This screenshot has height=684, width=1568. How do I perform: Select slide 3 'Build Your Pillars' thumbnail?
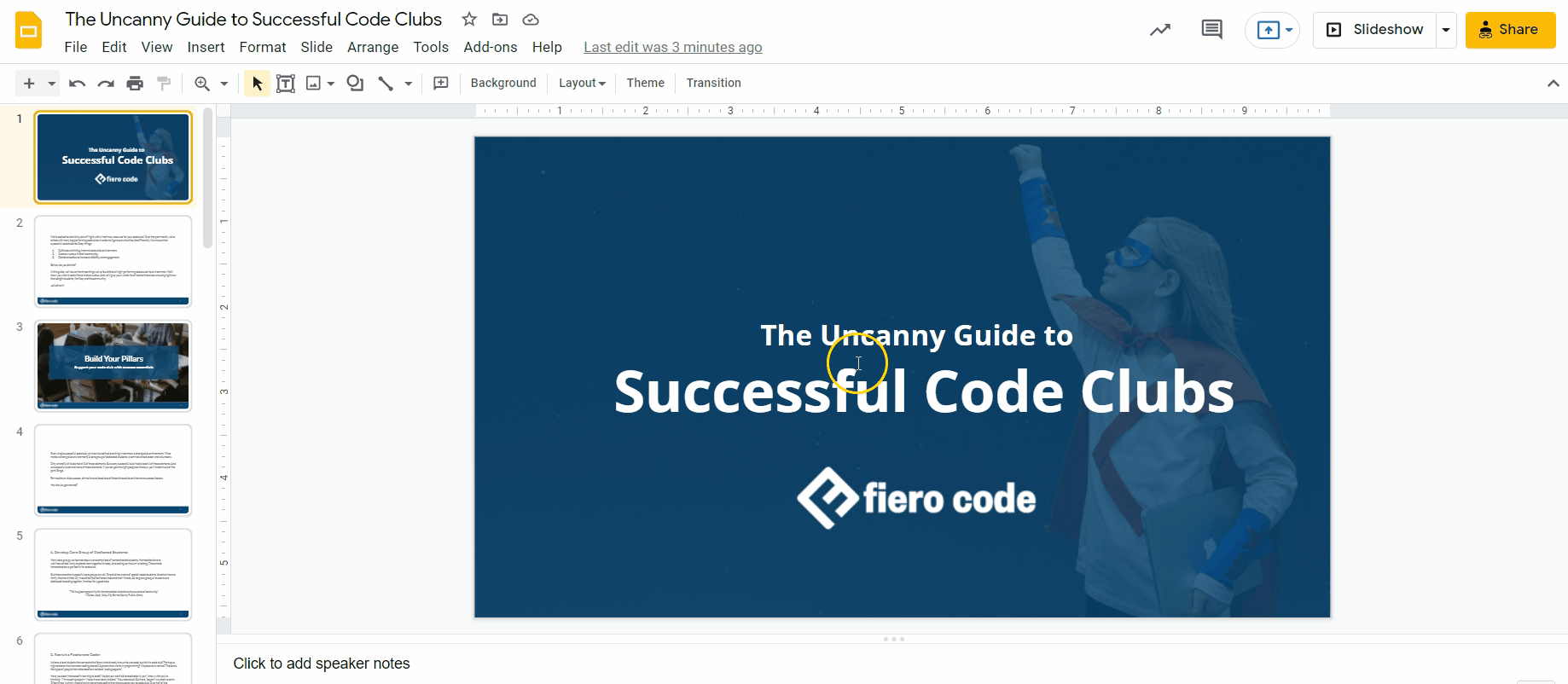(x=113, y=366)
